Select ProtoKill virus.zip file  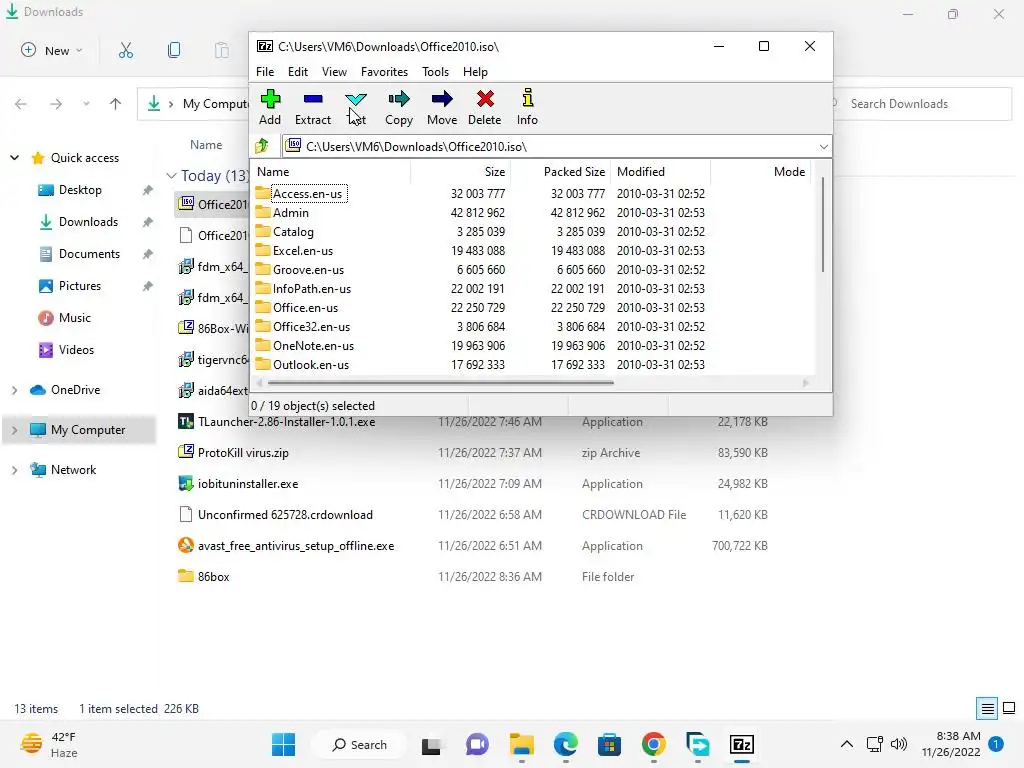[x=243, y=453]
